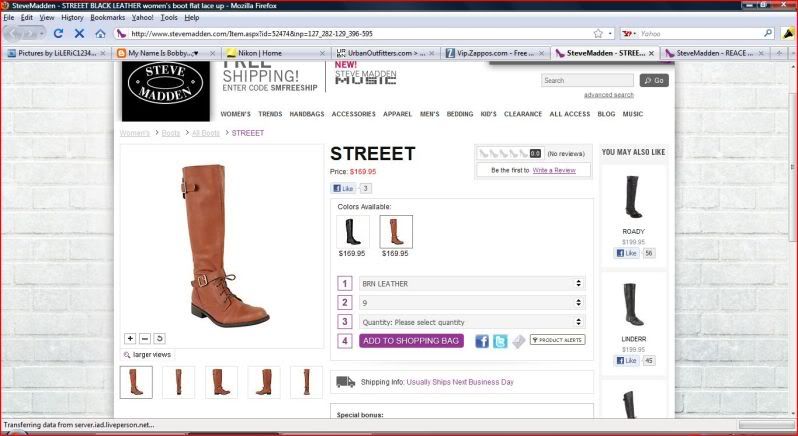Screen dimensions: 798x436
Task: Open the size dropdown showing 9
Action: click(472, 303)
